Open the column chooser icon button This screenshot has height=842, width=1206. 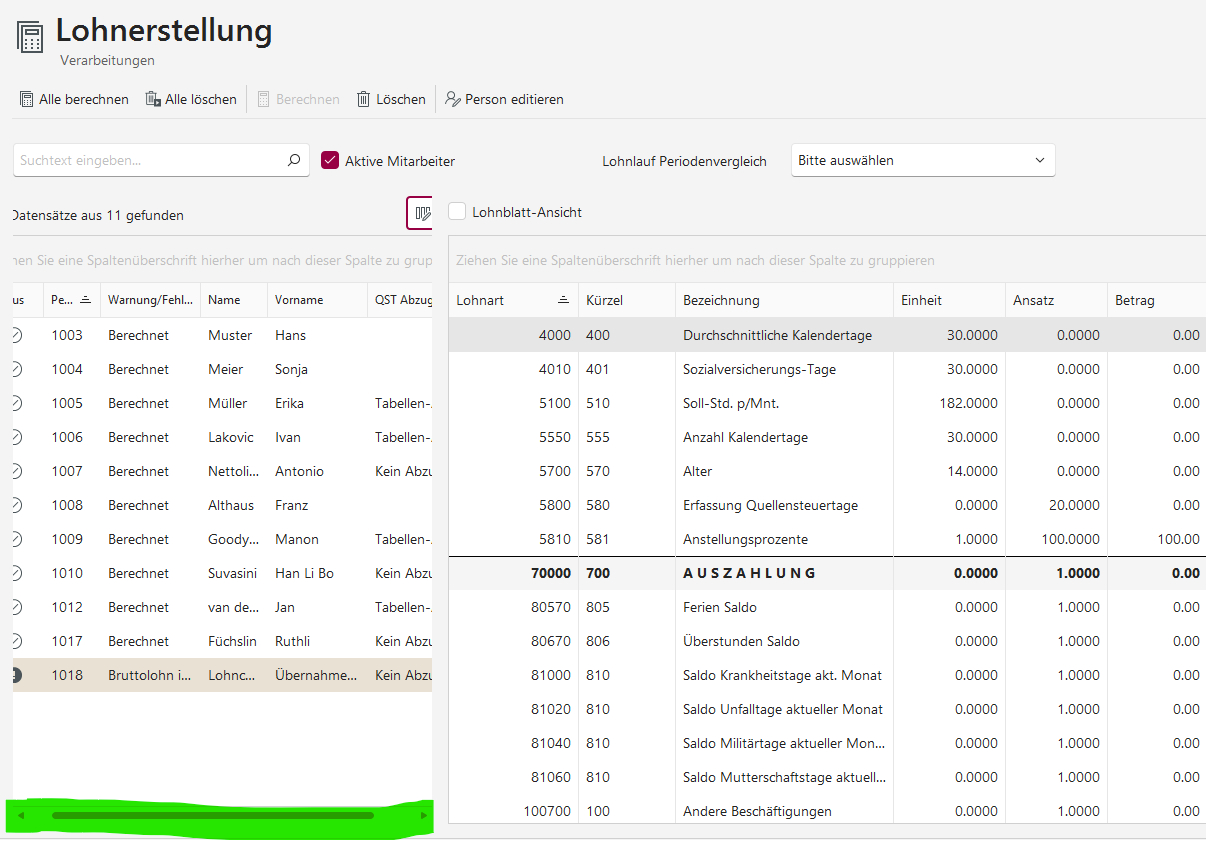[422, 213]
